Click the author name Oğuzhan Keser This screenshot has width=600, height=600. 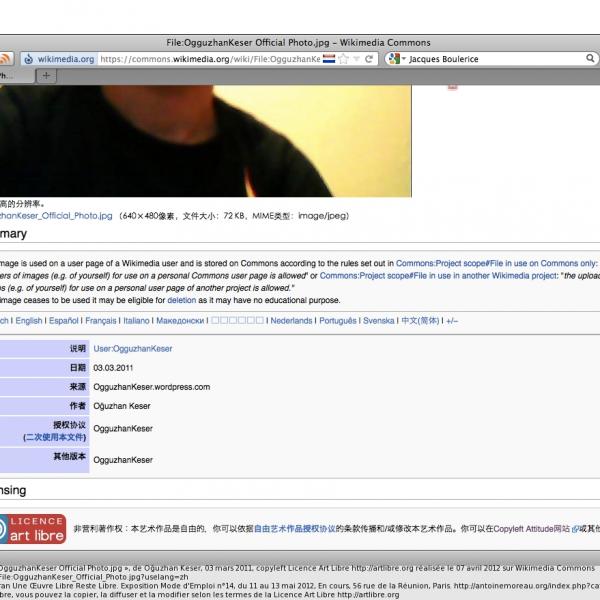(122, 406)
